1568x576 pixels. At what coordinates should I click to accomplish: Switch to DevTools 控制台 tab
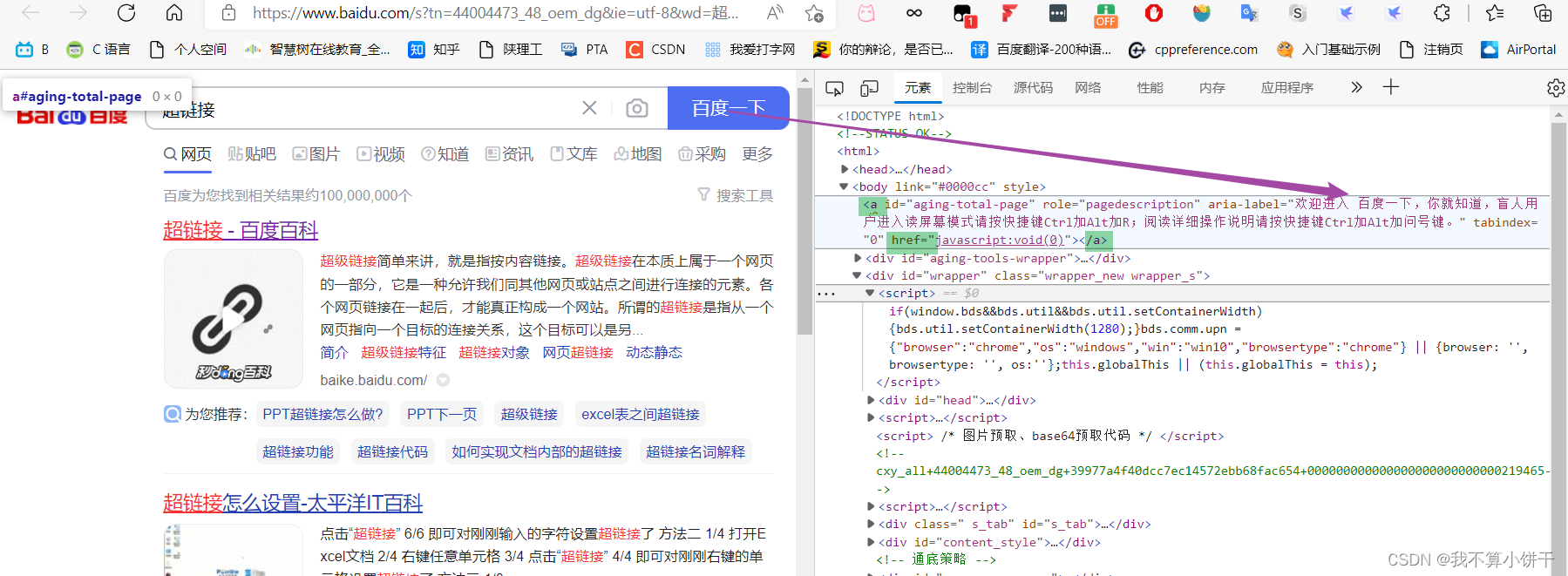972,88
